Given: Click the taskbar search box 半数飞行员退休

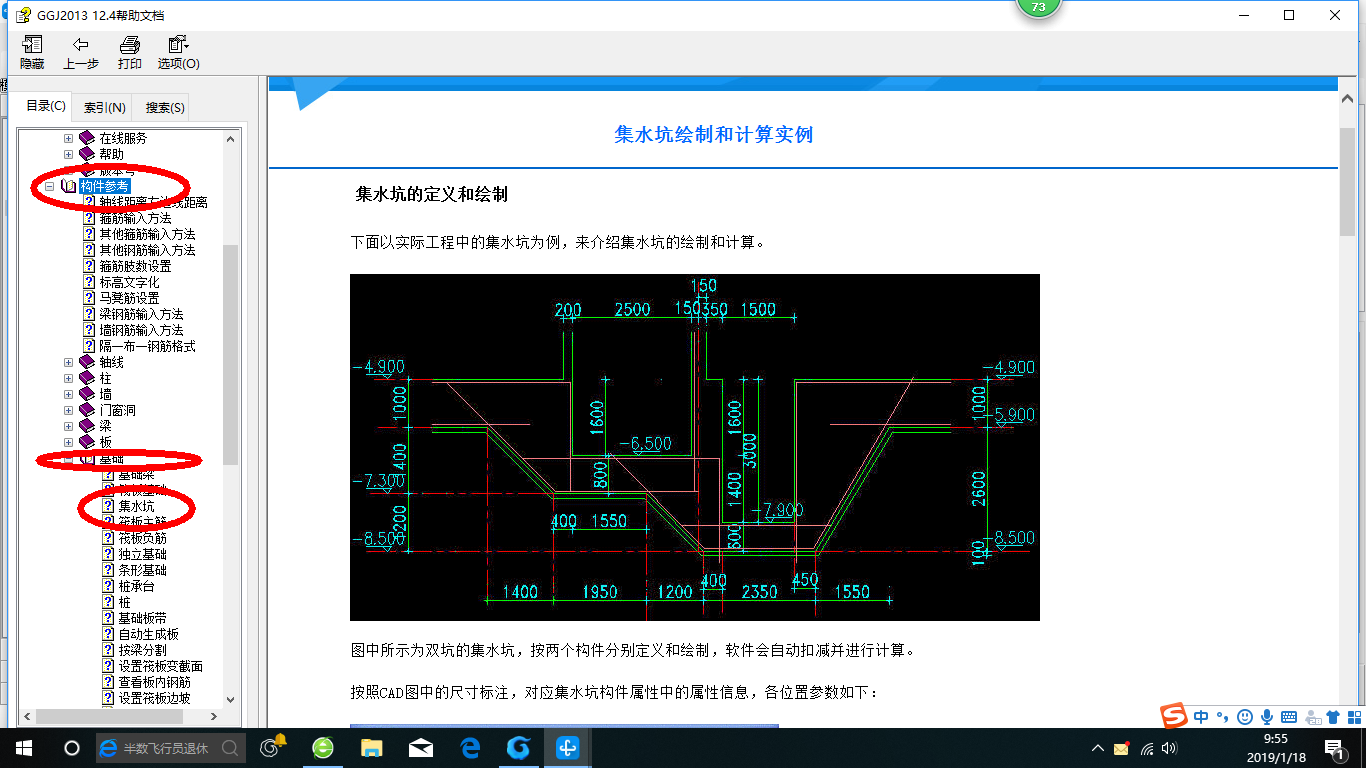Looking at the screenshot, I should [169, 748].
